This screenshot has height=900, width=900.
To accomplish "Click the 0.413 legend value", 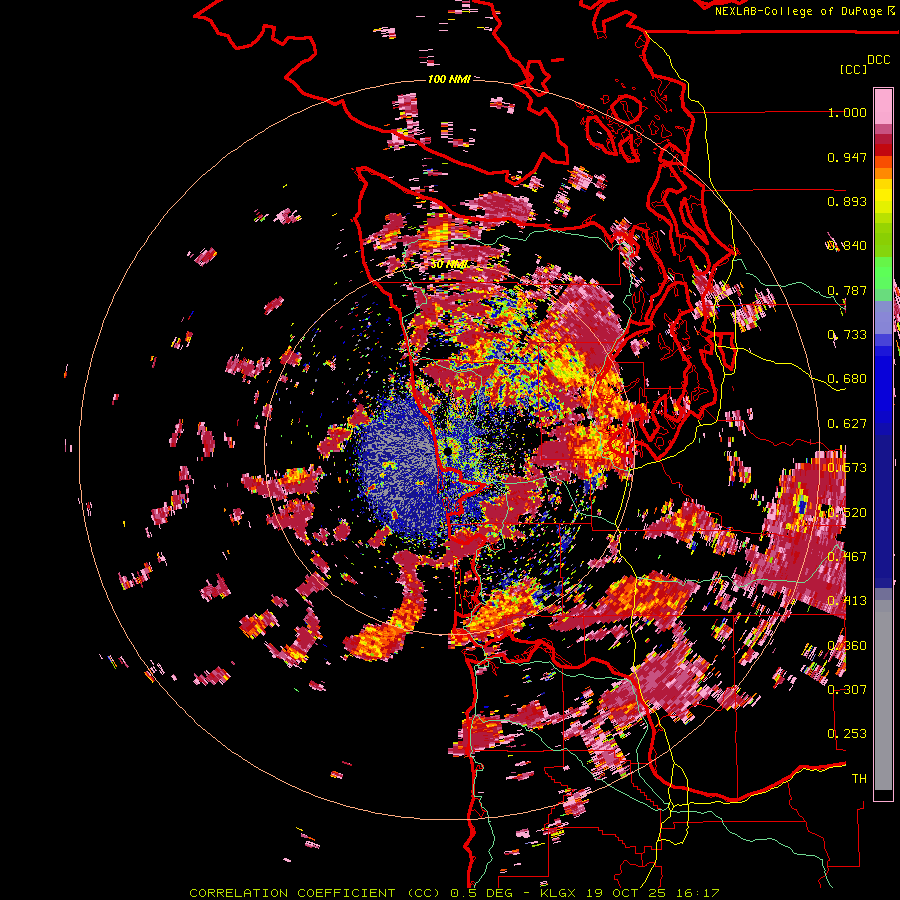I will (x=847, y=601).
